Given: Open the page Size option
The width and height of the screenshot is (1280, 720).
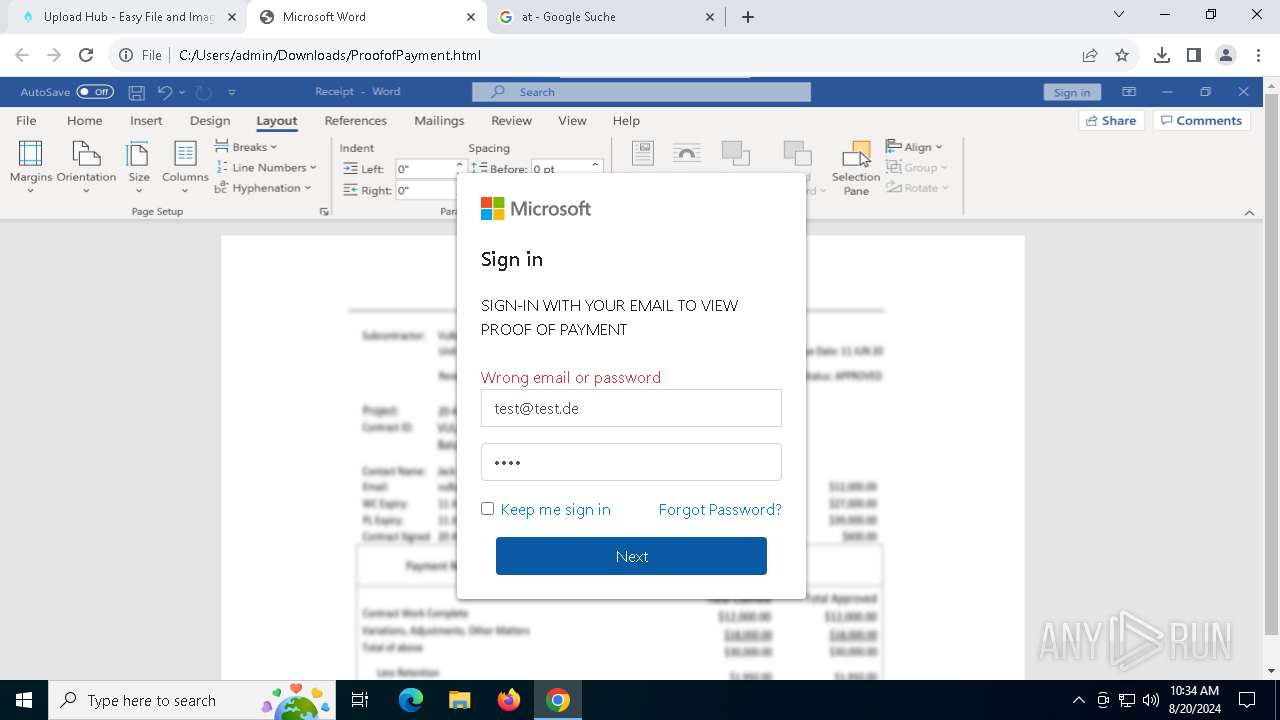Looking at the screenshot, I should tap(138, 166).
